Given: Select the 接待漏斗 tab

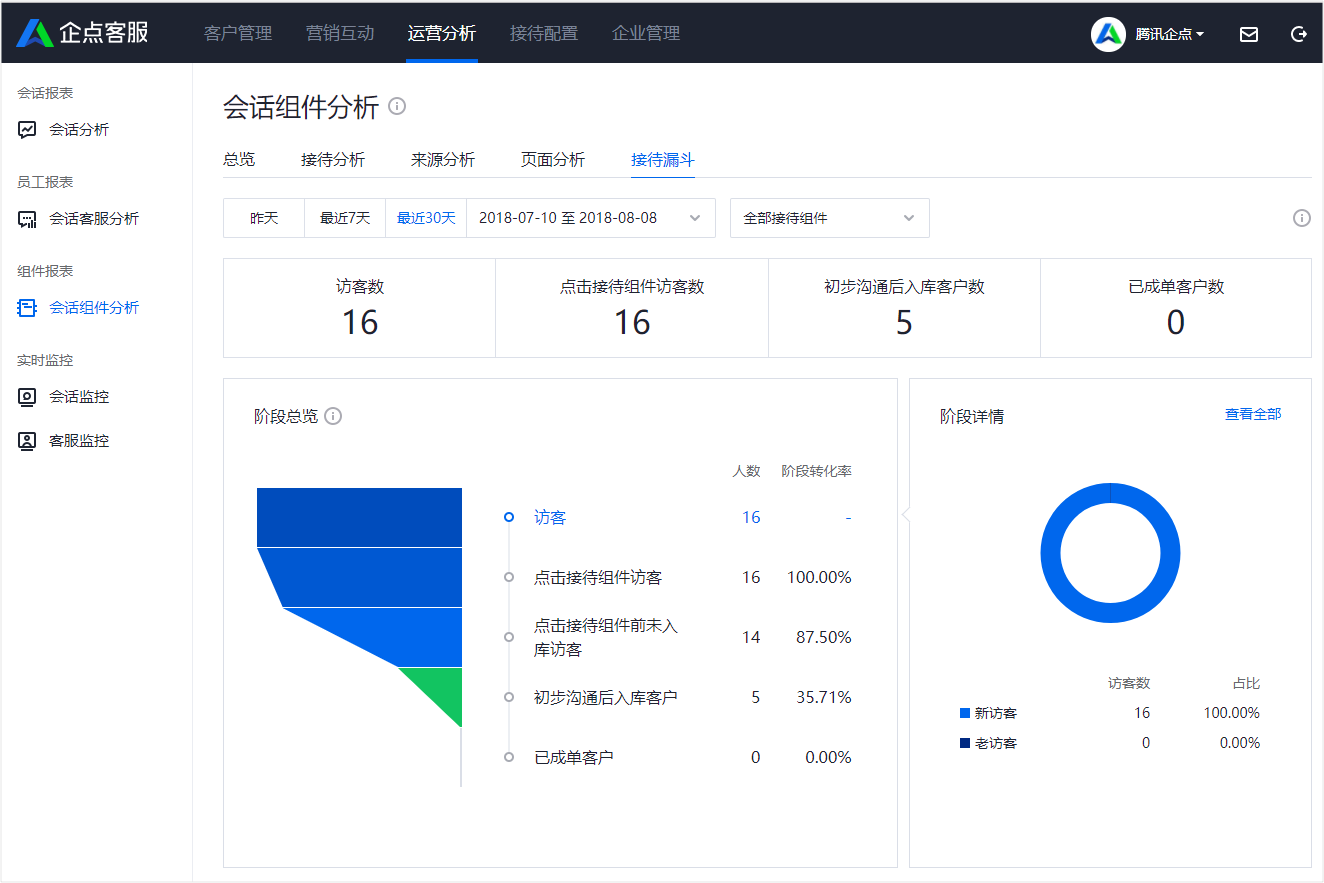Looking at the screenshot, I should pyautogui.click(x=663, y=160).
